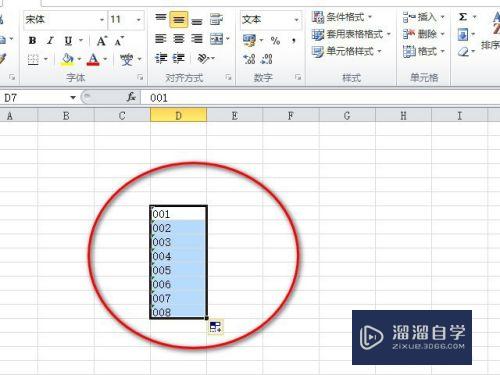Expand merge cells options arrow
Screen dimensions: 500x375
(228, 39)
